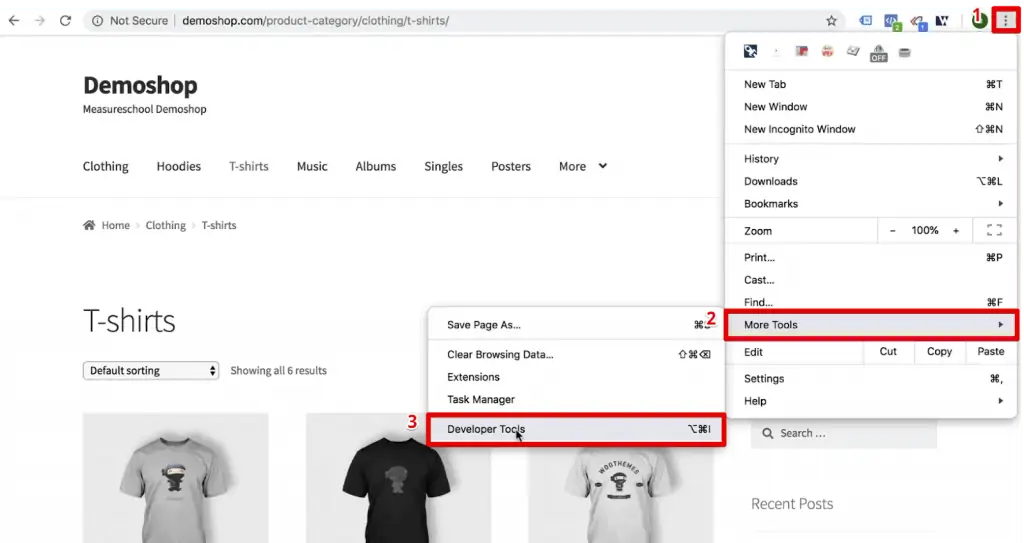Screen dimensions: 1024x543
Task: Select Find... in the menu
Action: pos(871,302)
